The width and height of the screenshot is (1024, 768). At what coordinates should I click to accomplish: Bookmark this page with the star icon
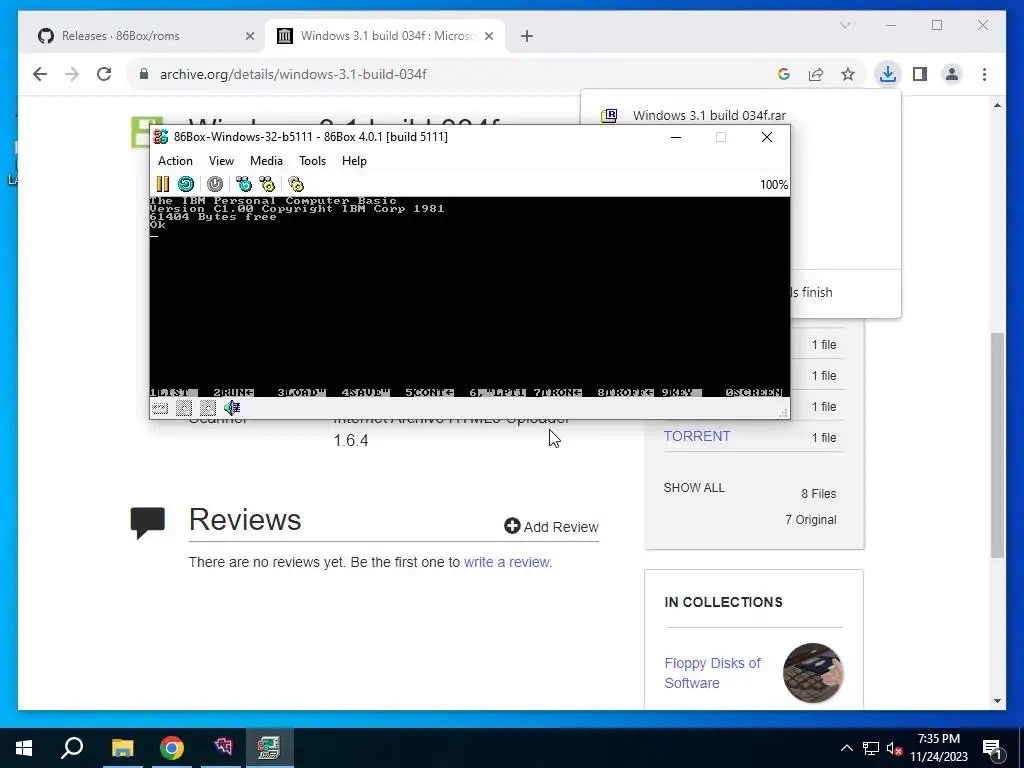(x=848, y=74)
